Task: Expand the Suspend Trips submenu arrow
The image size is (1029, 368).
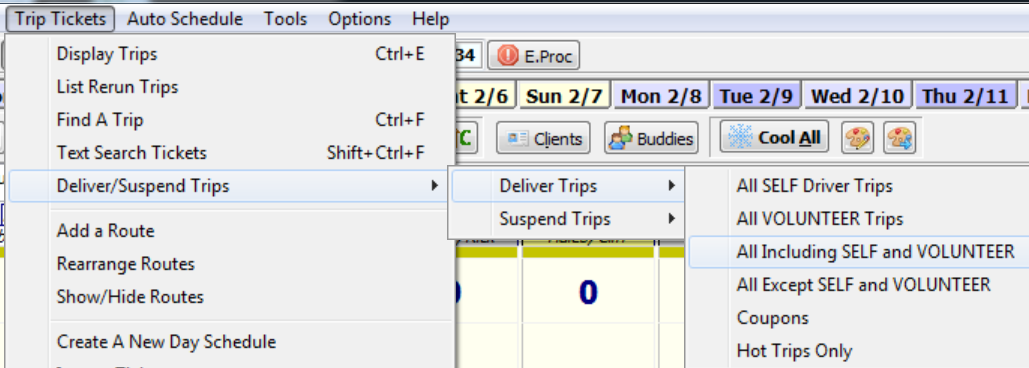Action: pyautogui.click(x=671, y=218)
